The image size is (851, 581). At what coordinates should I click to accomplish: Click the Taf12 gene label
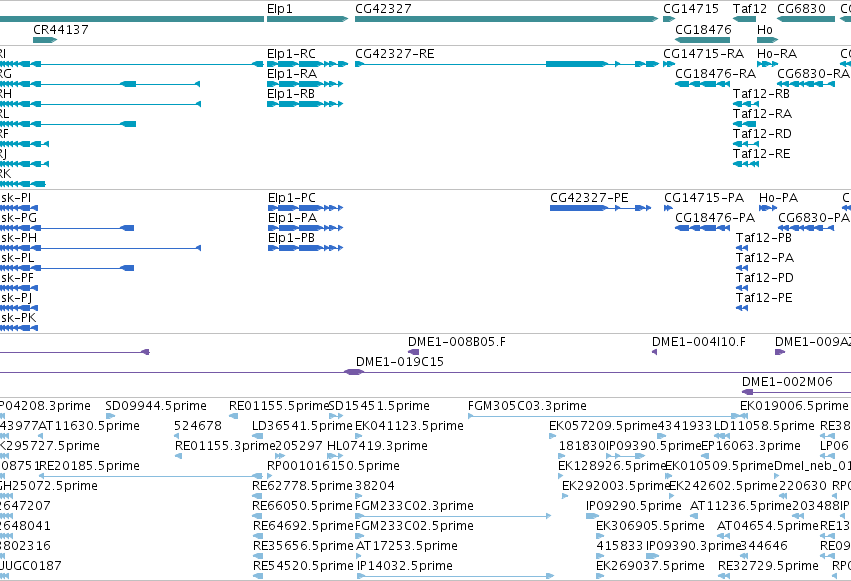pos(750,9)
